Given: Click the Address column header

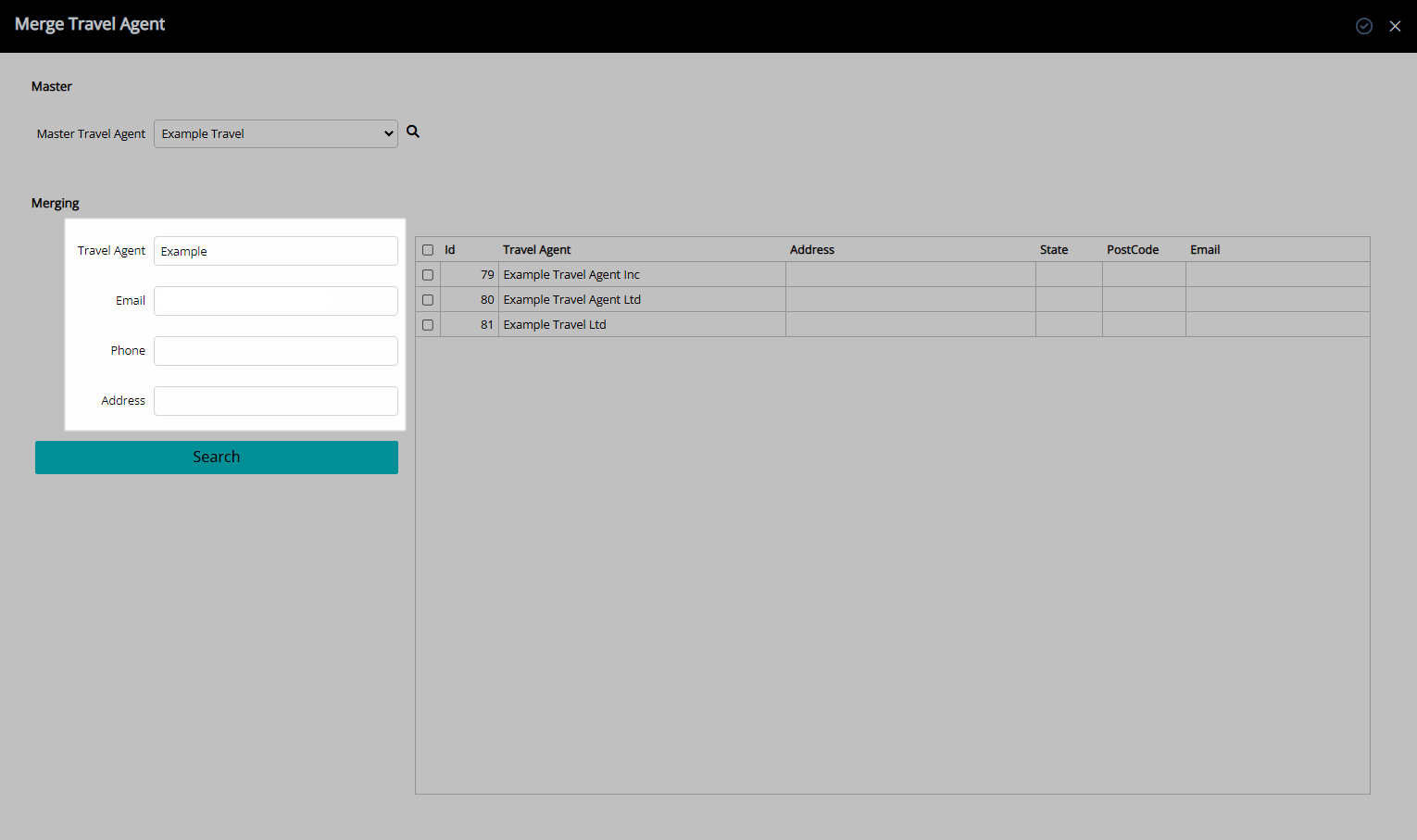Looking at the screenshot, I should click(812, 250).
